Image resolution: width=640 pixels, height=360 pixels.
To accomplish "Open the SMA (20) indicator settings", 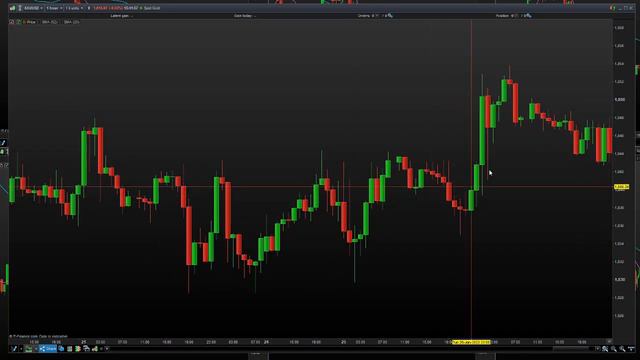I will (x=71, y=22).
